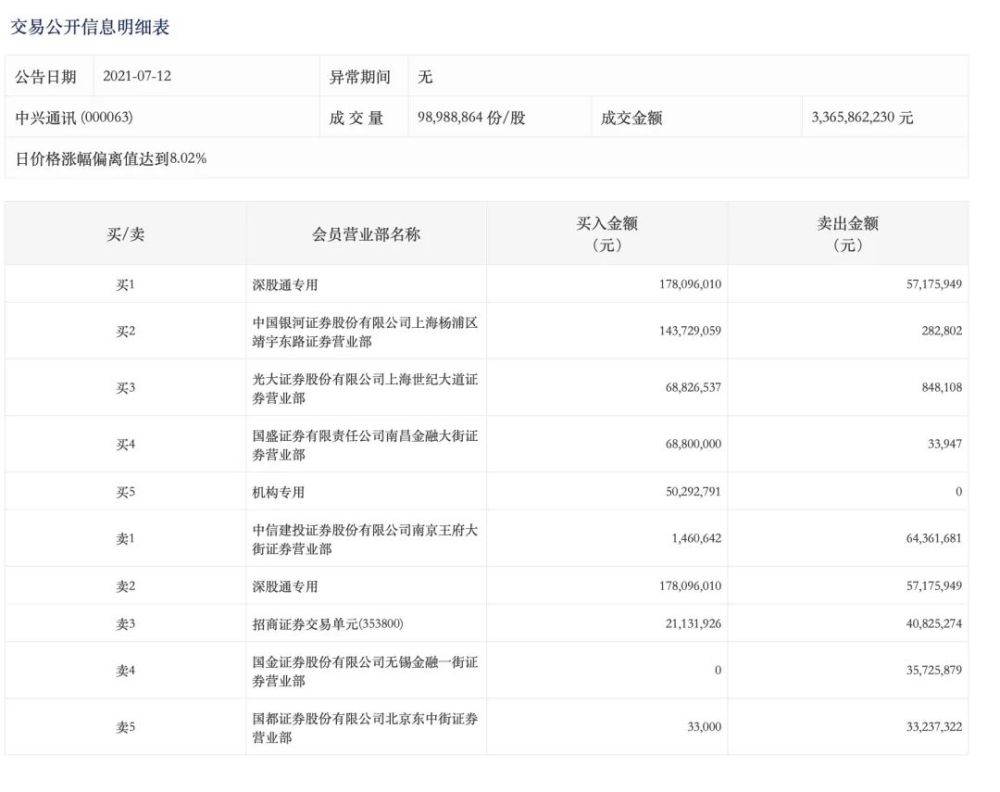
Task: Click the turnover amount 3,365,862,230 元
Action: click(x=862, y=117)
